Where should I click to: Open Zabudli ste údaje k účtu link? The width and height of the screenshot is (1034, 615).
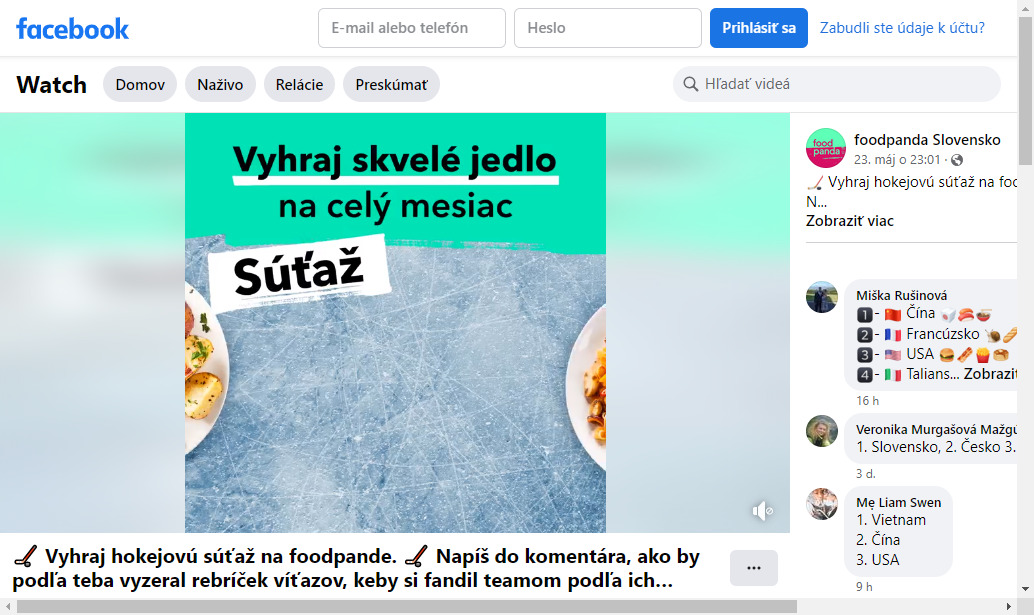click(902, 28)
